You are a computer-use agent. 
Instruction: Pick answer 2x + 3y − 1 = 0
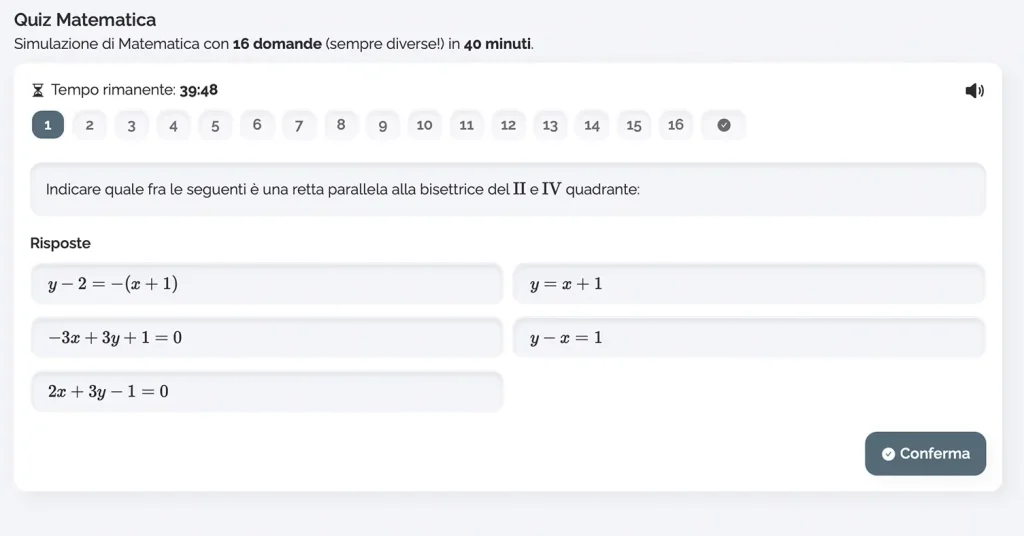tap(266, 392)
